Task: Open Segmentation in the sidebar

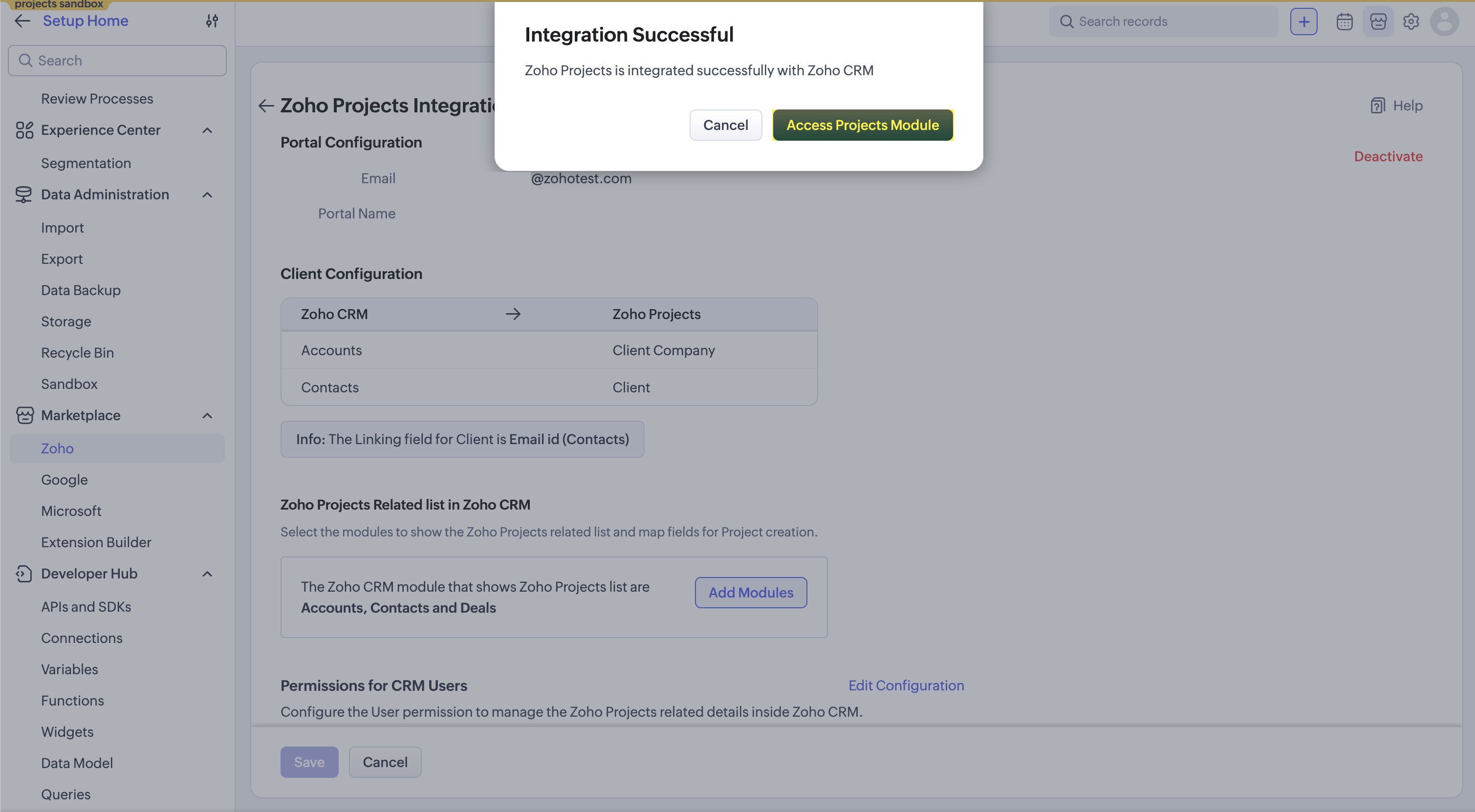Action: (x=86, y=163)
